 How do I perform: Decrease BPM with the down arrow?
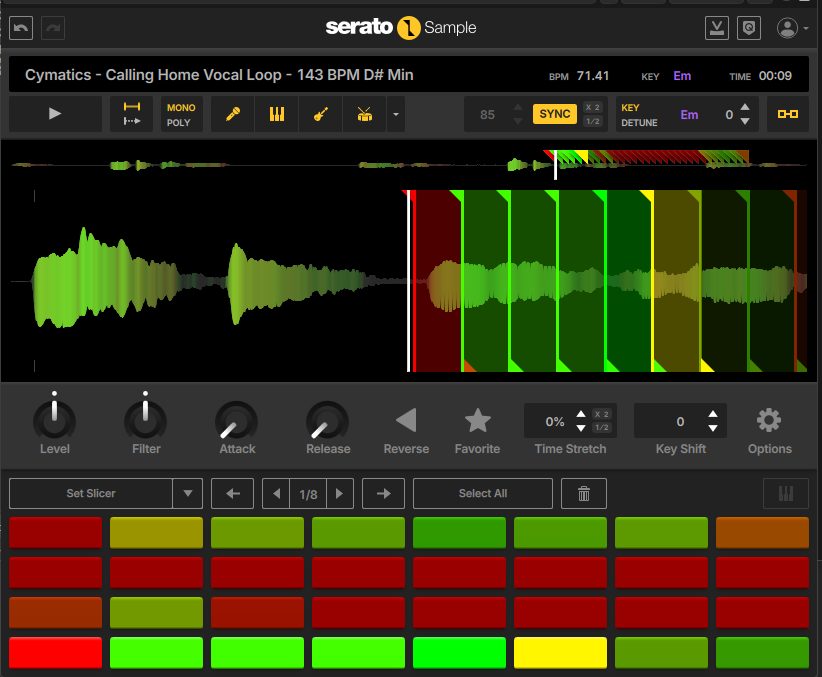[x=518, y=121]
